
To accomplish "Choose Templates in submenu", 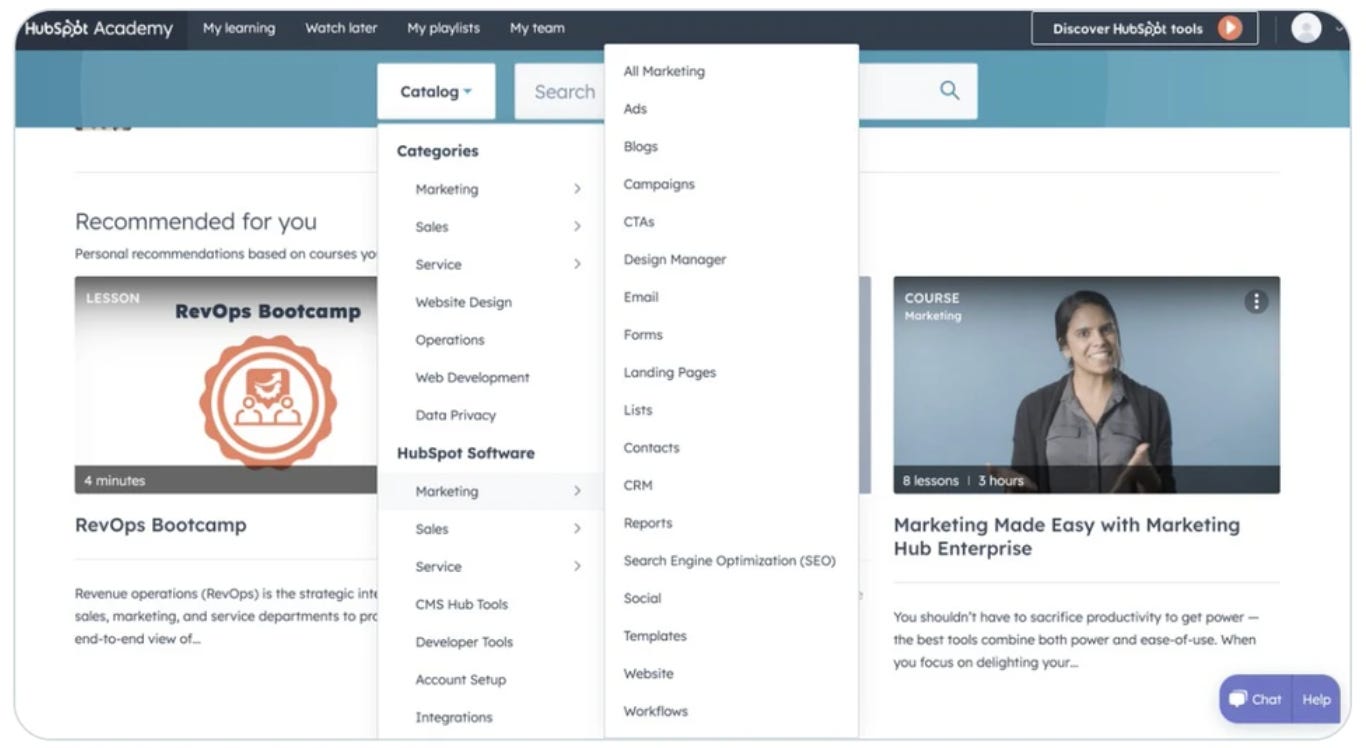I will click(x=655, y=636).
